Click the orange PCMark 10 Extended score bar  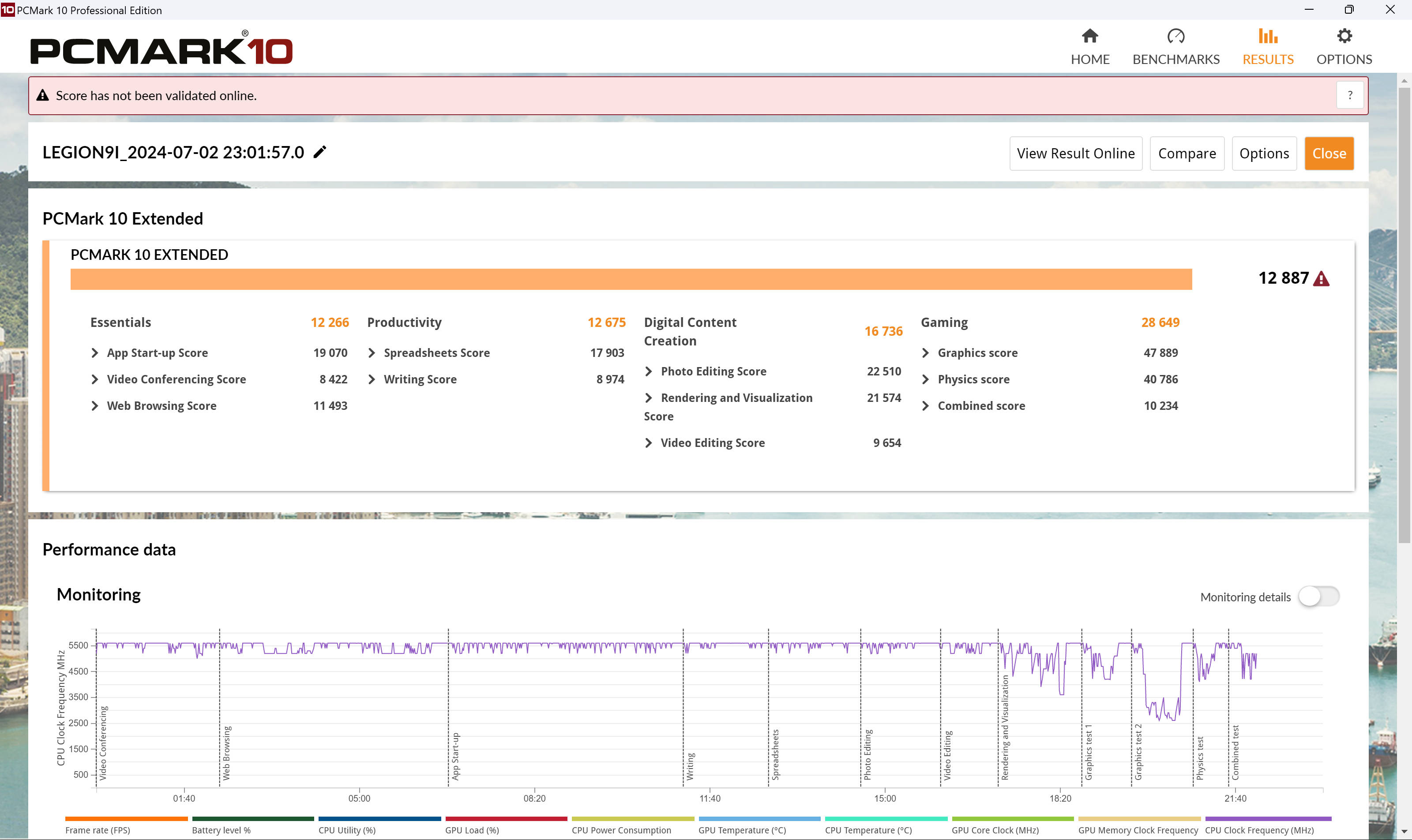(631, 279)
